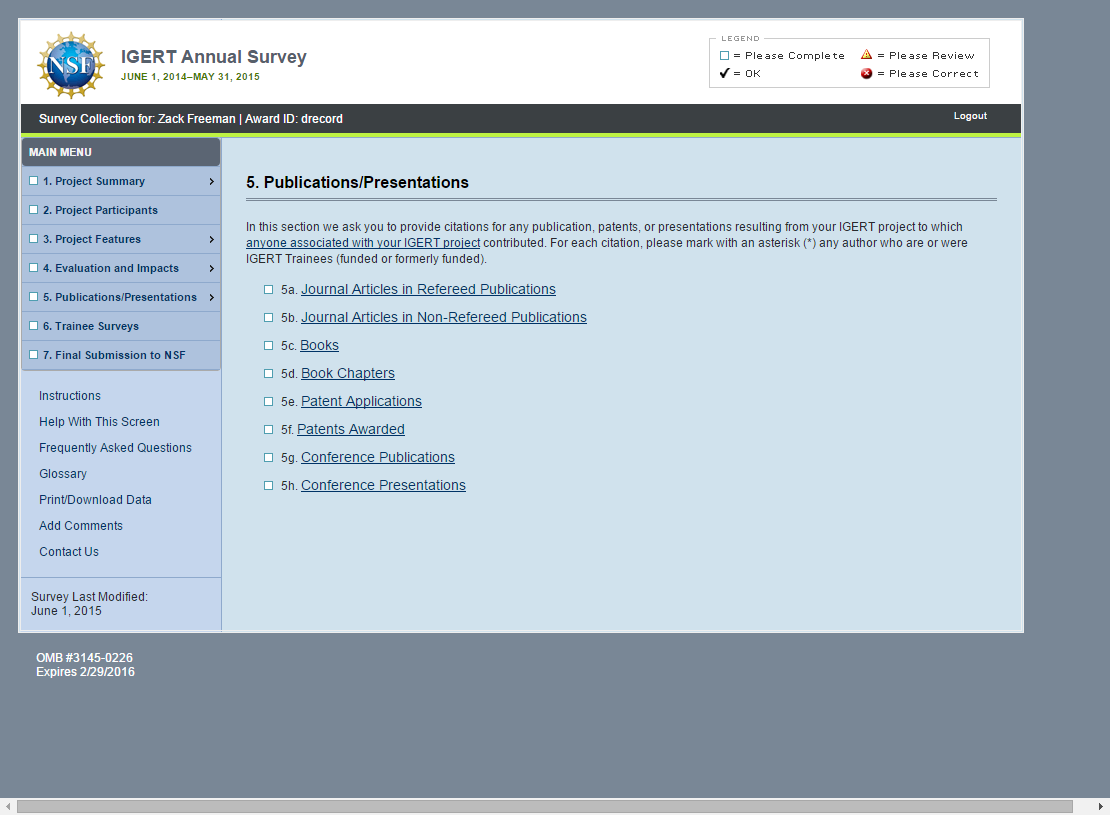The height and width of the screenshot is (815, 1110).
Task: Click status box beside 5e Patent Applications
Action: point(268,401)
